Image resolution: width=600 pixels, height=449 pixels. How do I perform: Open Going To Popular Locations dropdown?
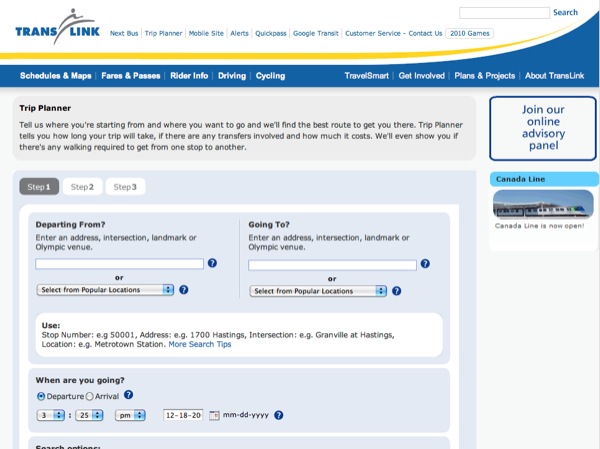pyautogui.click(x=318, y=291)
